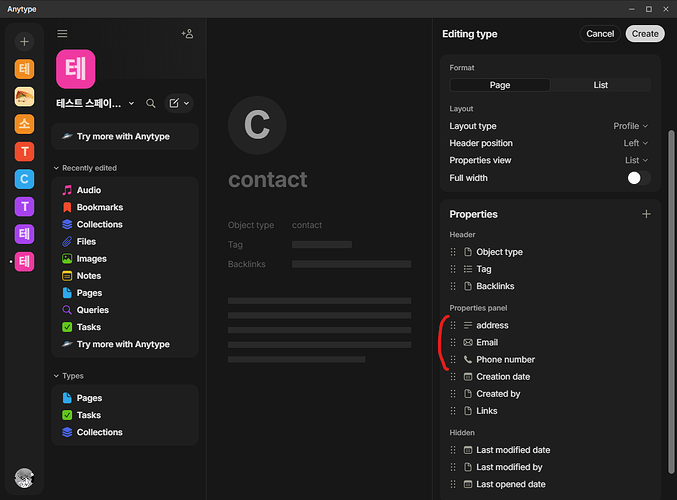
Task: Click the drag handle beside address property
Action: (x=453, y=325)
